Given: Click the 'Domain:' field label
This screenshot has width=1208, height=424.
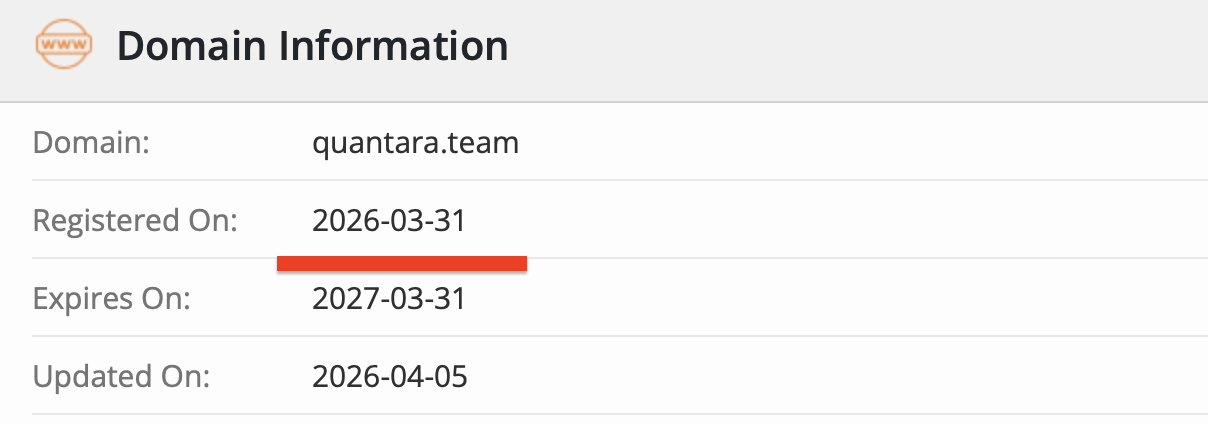Looking at the screenshot, I should click(x=91, y=143).
